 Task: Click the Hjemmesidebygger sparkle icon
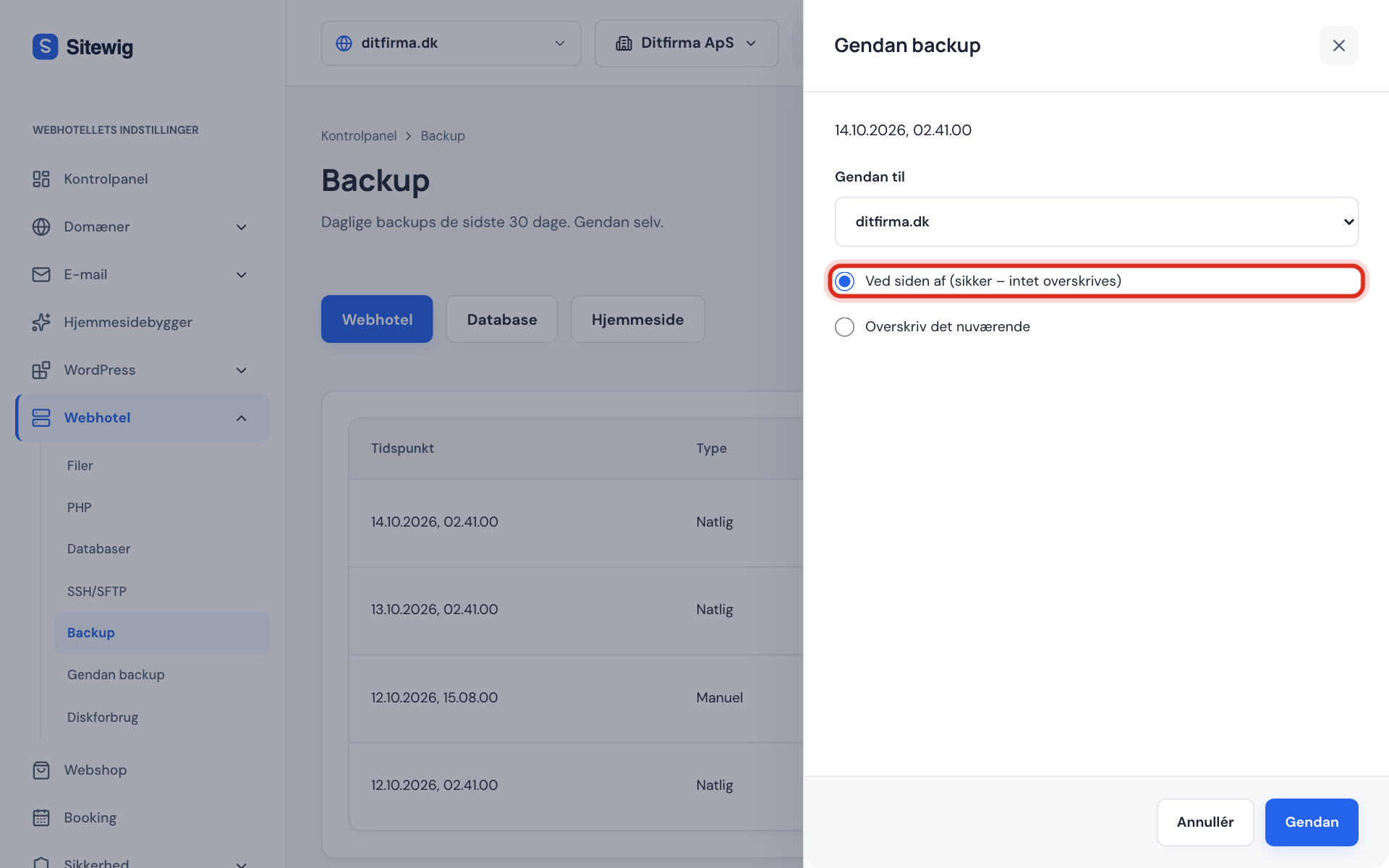(41, 322)
